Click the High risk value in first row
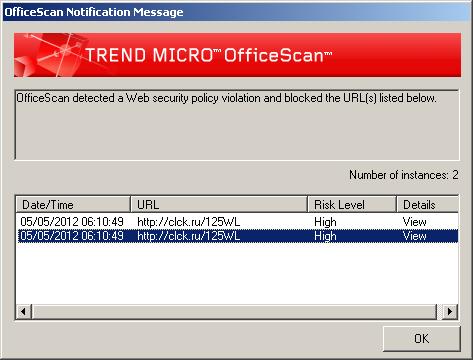 point(325,222)
